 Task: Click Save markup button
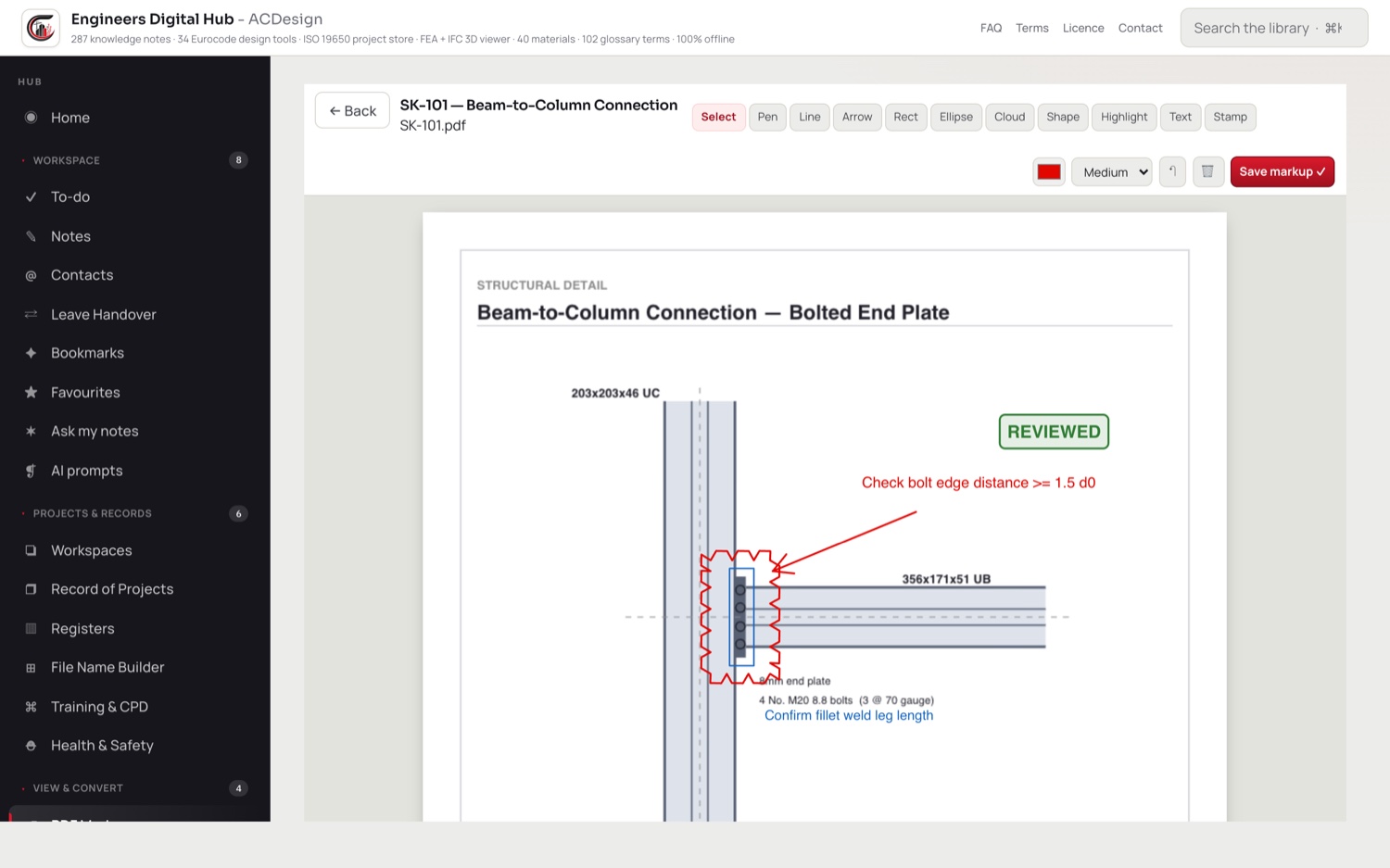pyautogui.click(x=1282, y=171)
